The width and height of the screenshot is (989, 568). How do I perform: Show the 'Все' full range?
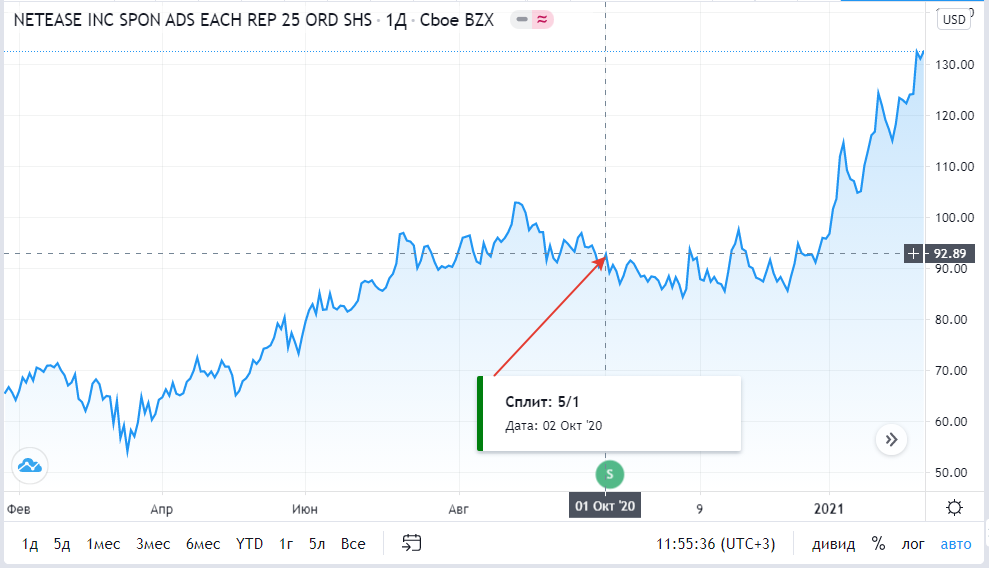353,544
